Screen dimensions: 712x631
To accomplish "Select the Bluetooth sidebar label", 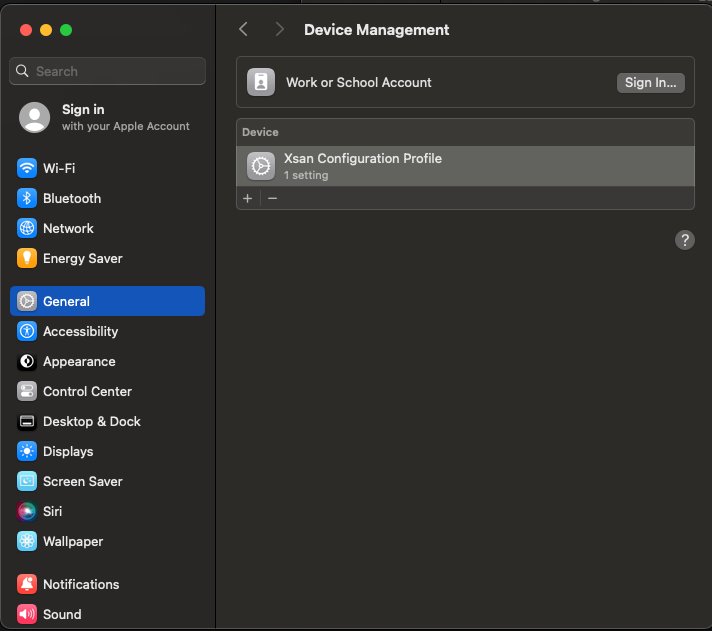I will (72, 198).
